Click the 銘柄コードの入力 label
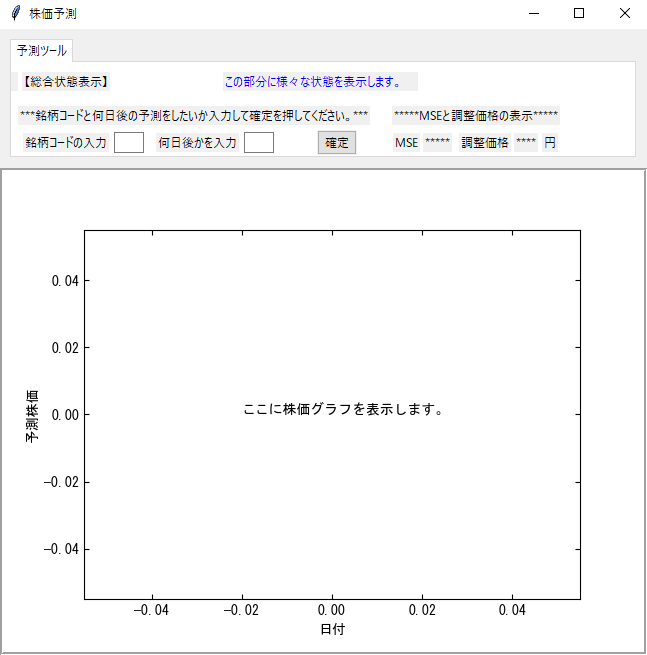The width and height of the screenshot is (647, 655). point(66,143)
